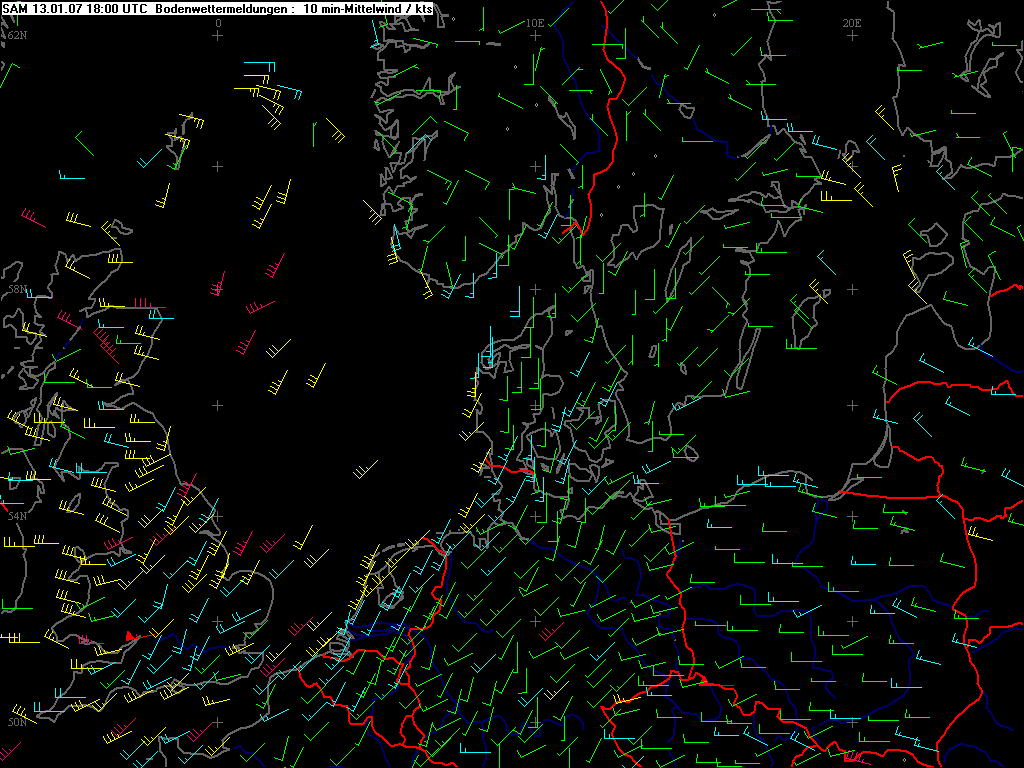Screen dimensions: 1024x768
Task: Click the 10E longitude label
Action: click(x=535, y=22)
